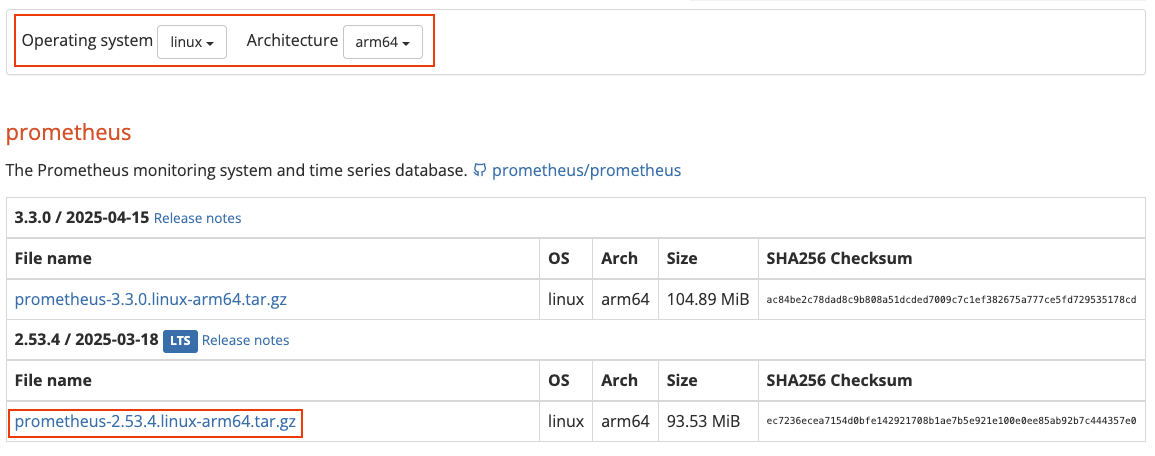This screenshot has width=1155, height=456.
Task: Click the Operating system label text
Action: pos(86,41)
